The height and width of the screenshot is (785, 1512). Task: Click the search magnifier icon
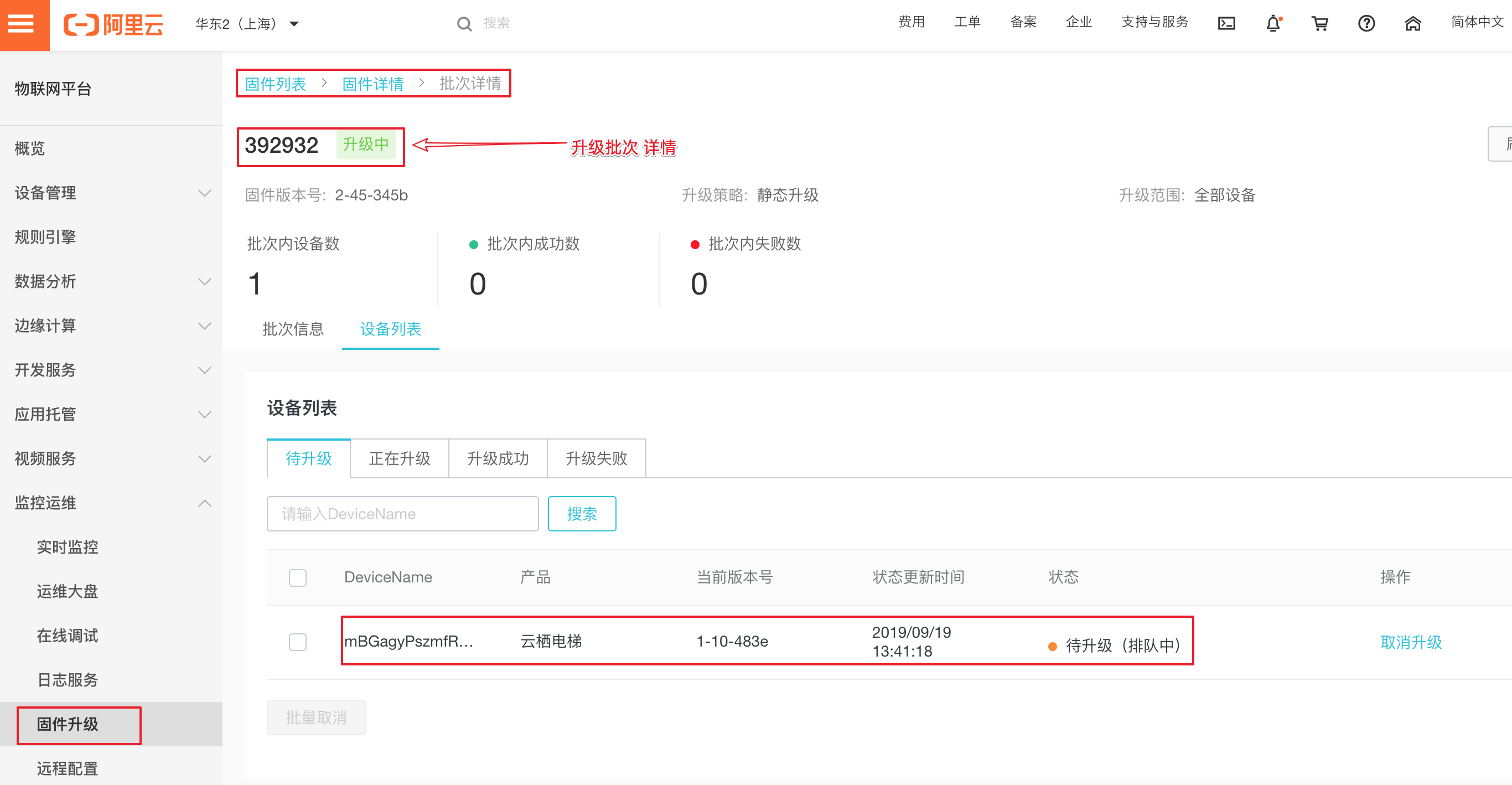click(x=464, y=24)
